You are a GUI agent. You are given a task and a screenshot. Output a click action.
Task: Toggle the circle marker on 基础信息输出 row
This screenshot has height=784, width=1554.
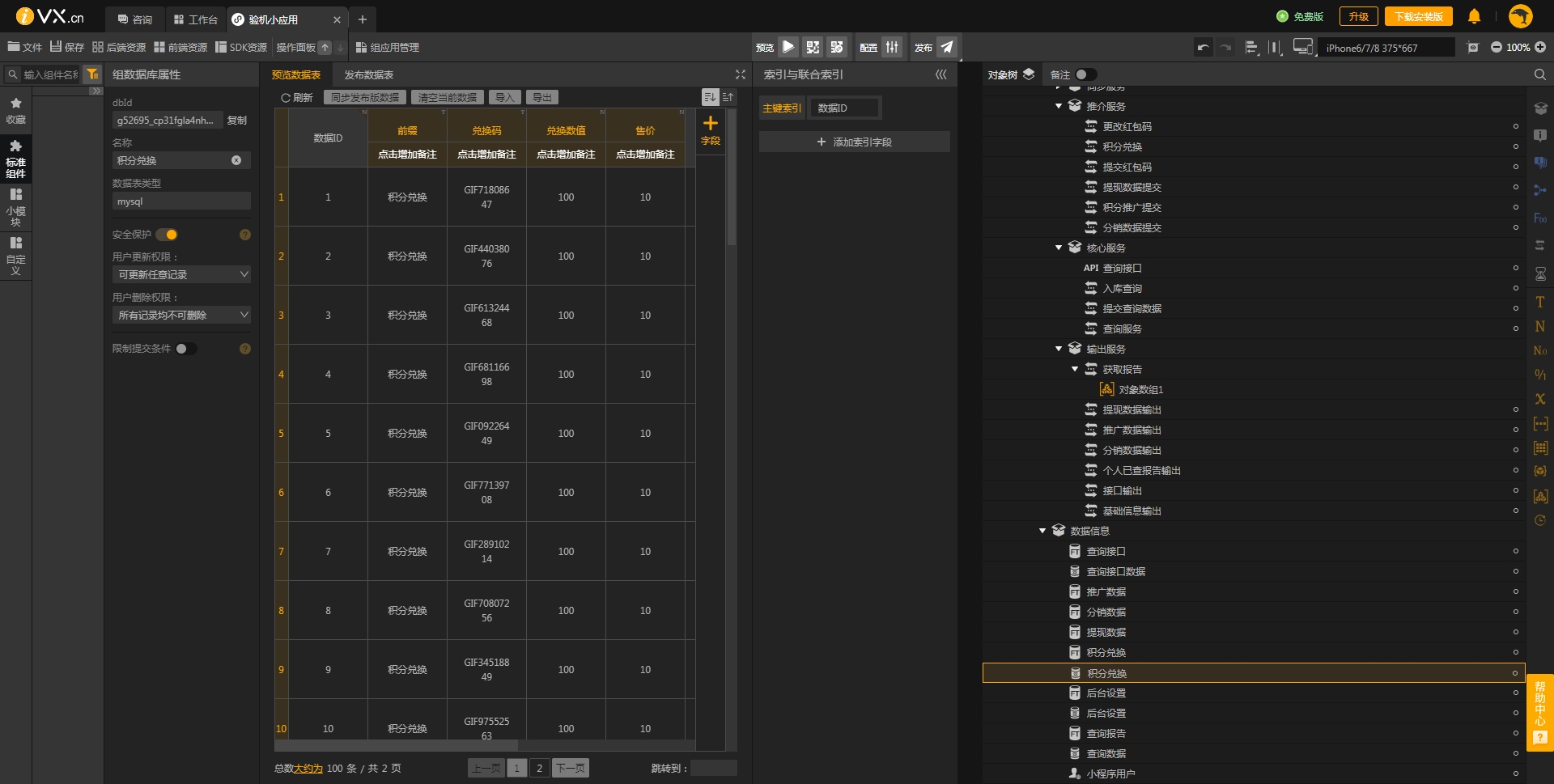click(x=1515, y=511)
